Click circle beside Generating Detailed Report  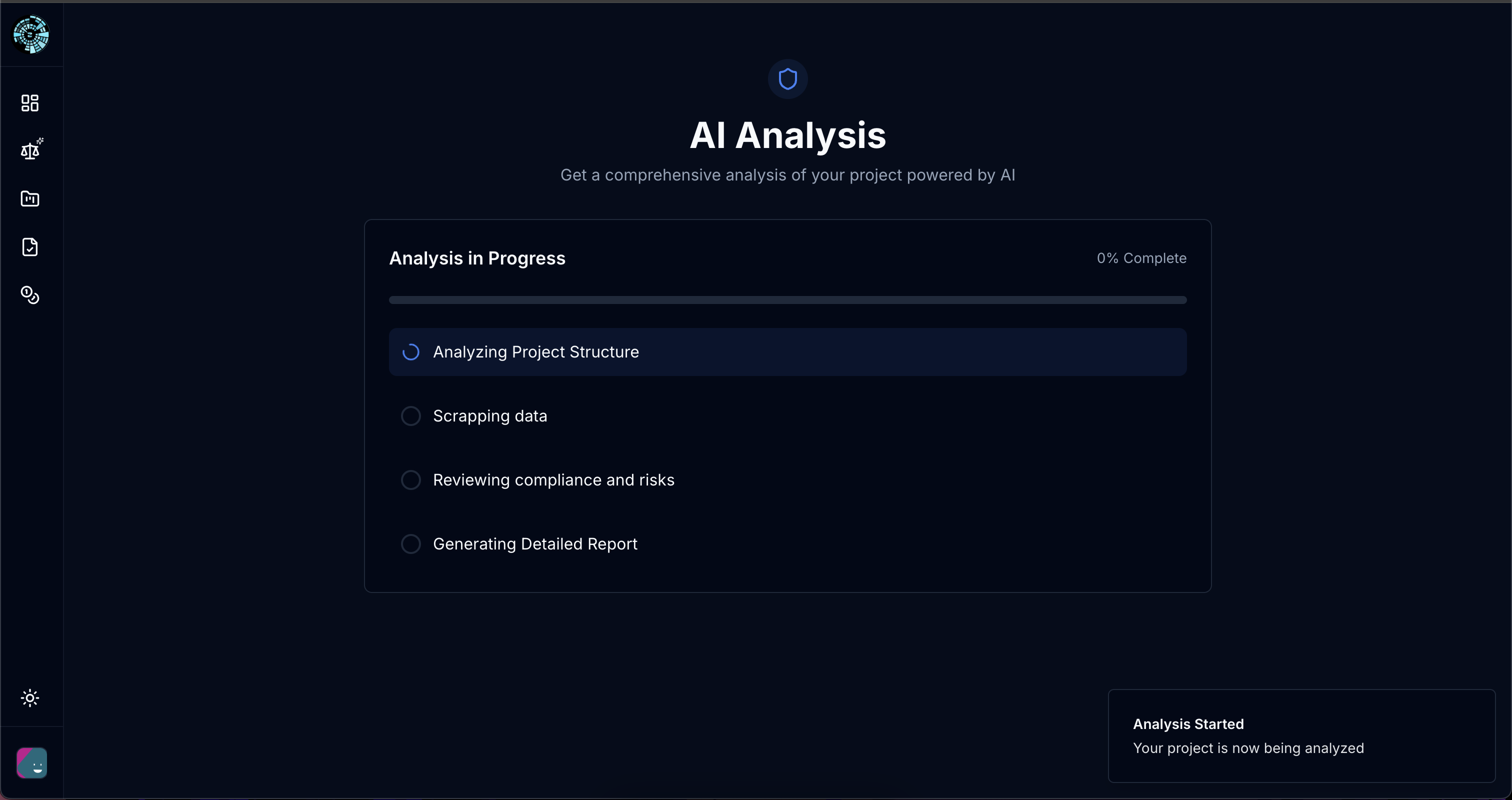[x=411, y=544]
